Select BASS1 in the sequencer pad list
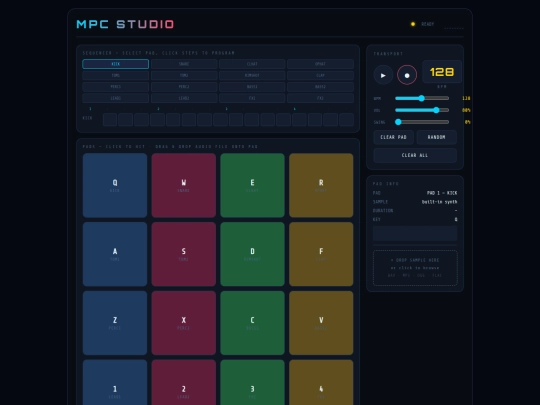The image size is (540, 405). click(x=252, y=87)
